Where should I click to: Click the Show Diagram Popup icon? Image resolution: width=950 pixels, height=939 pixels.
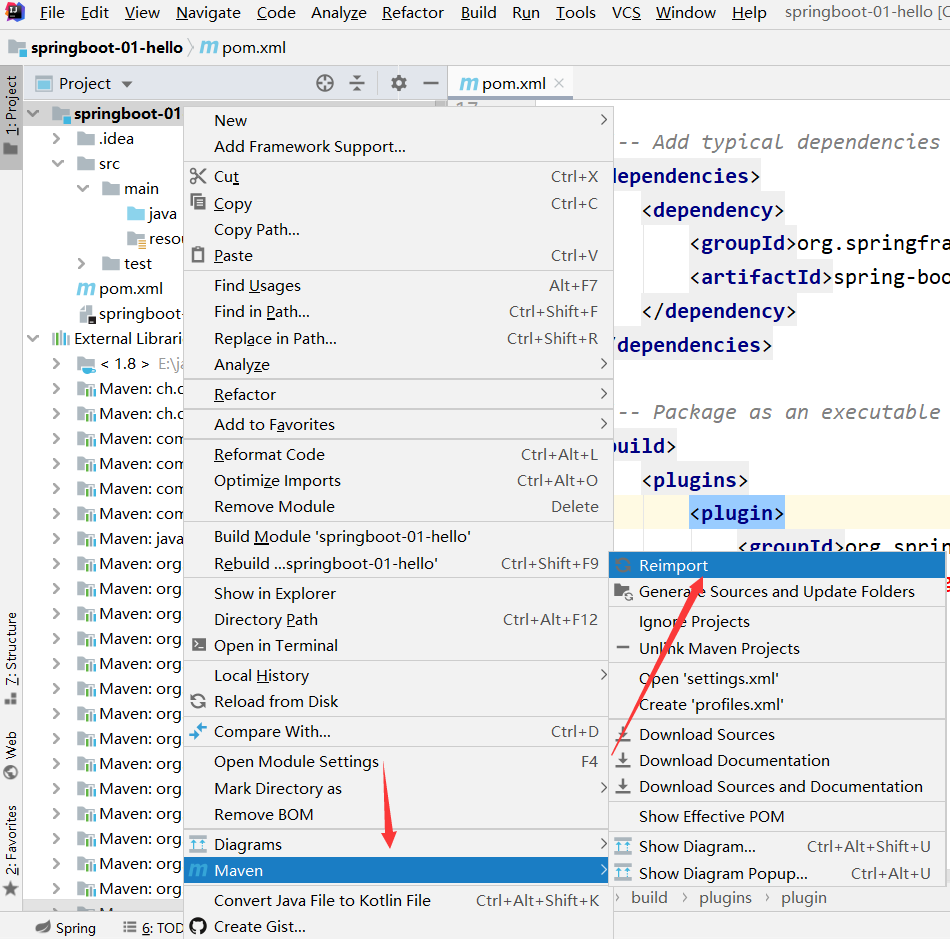coord(623,873)
